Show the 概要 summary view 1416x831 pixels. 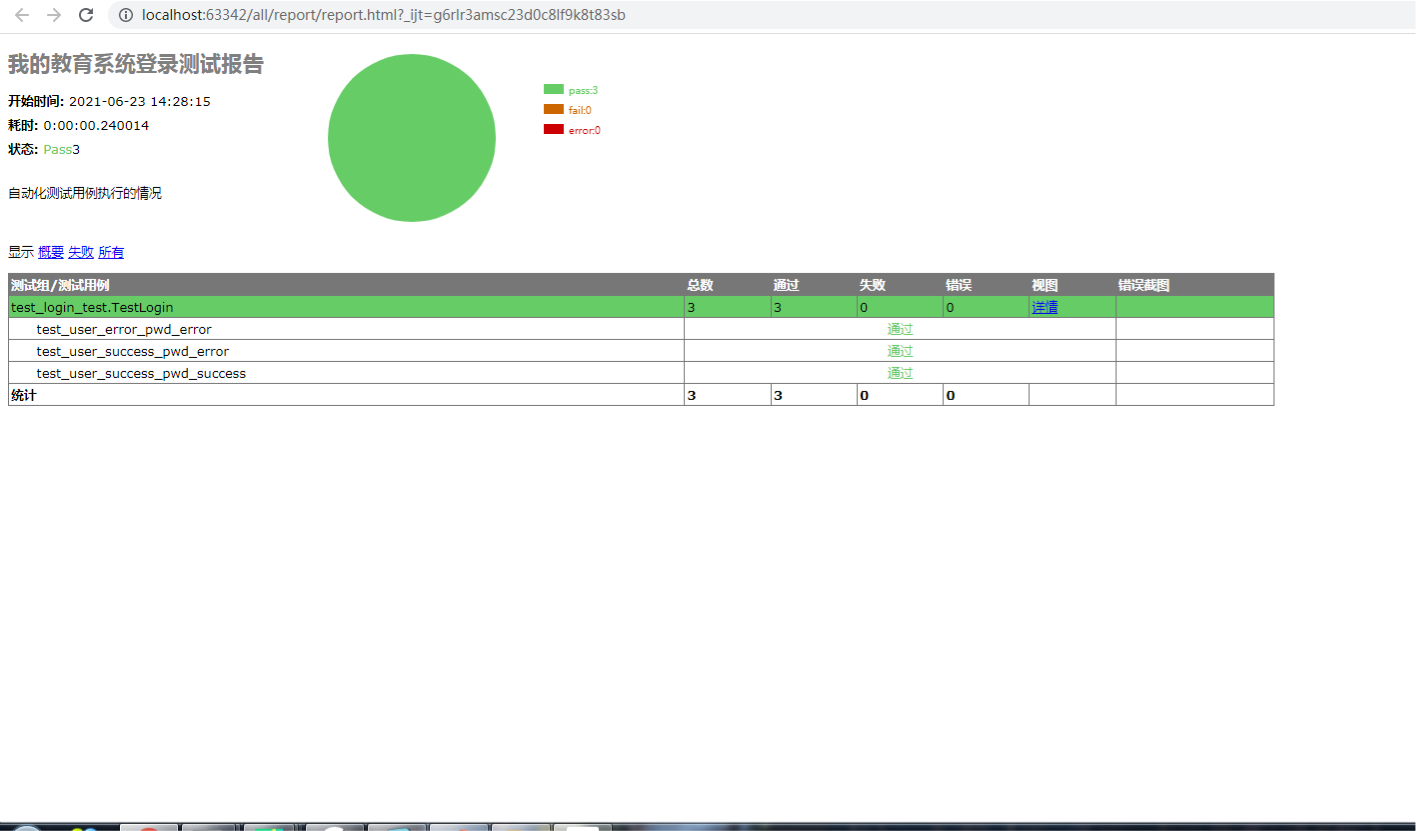point(51,252)
